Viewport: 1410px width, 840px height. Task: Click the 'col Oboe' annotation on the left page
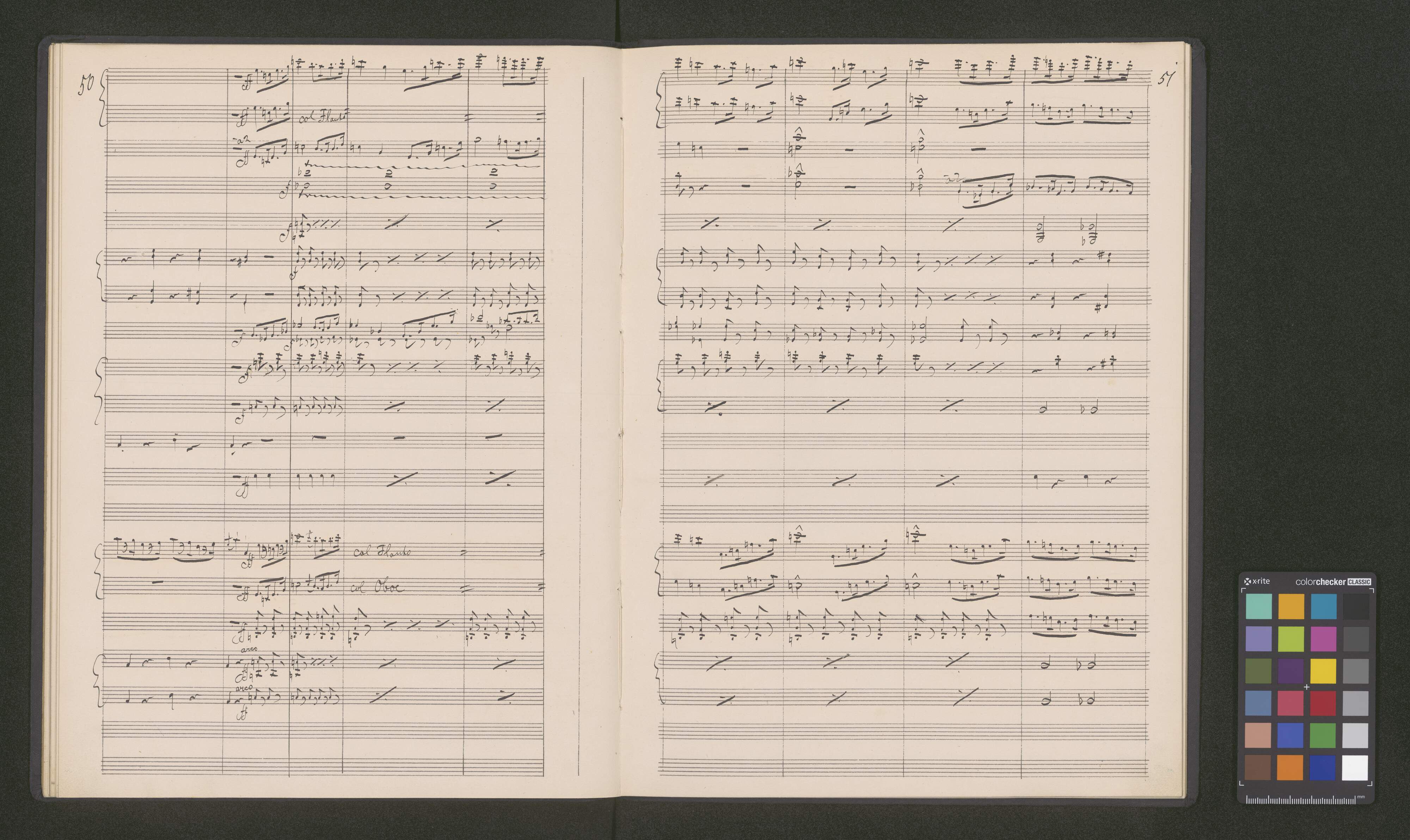point(378,587)
